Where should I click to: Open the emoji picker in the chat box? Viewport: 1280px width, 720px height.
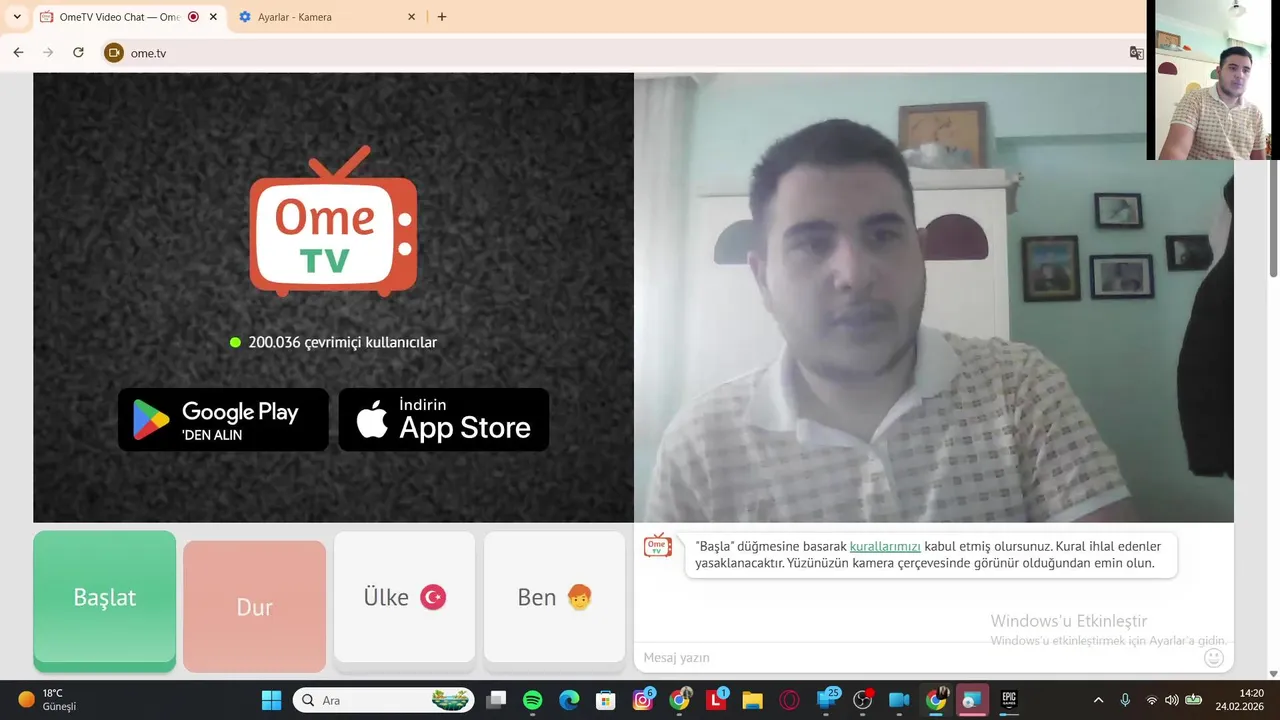point(1213,657)
